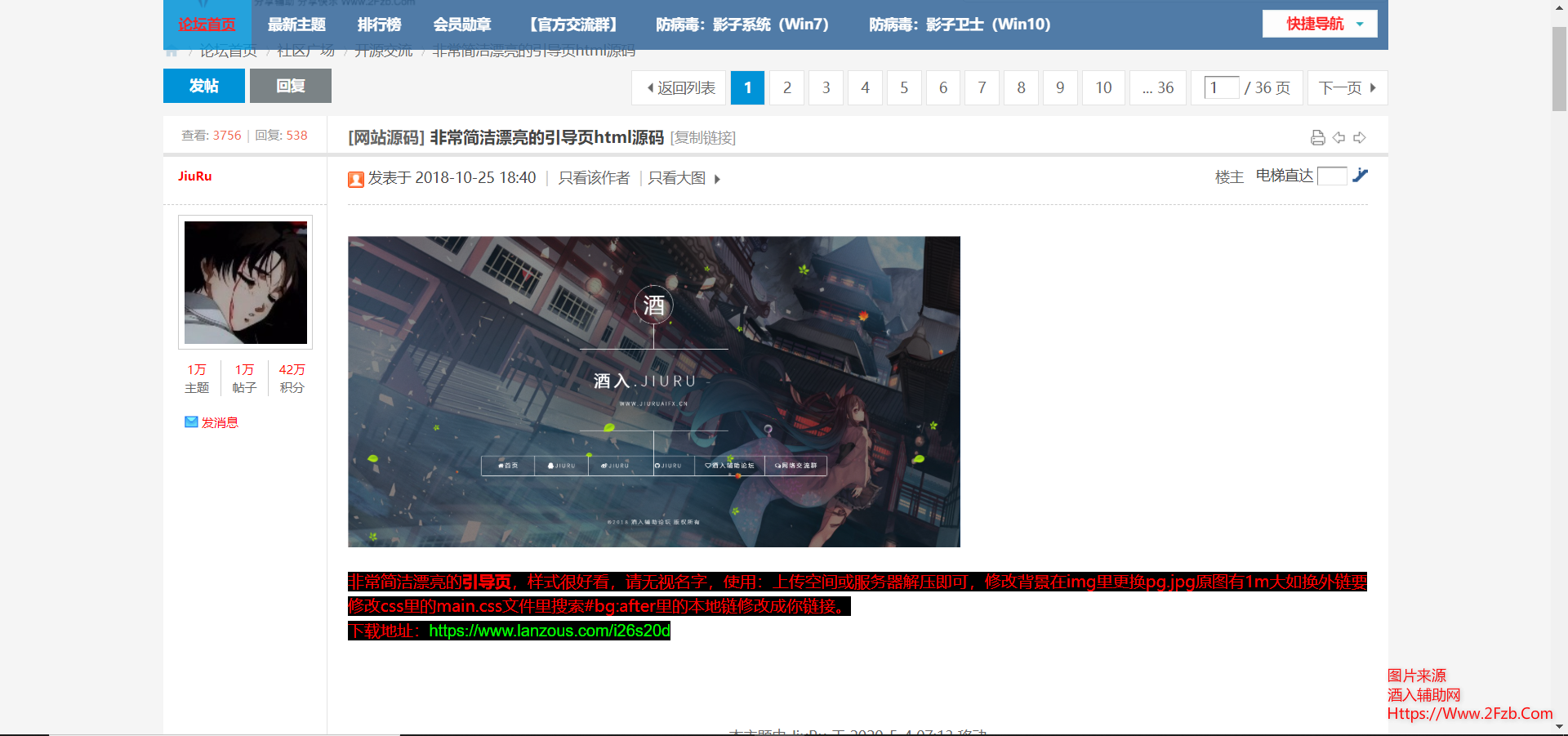Click the [网站源码] category link
Viewport: 1568px width, 736px height.
386,137
